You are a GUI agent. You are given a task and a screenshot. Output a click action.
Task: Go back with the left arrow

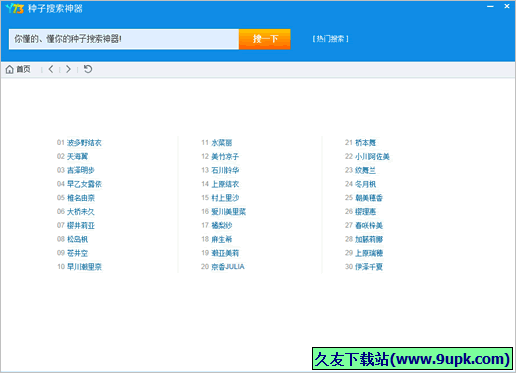click(51, 69)
